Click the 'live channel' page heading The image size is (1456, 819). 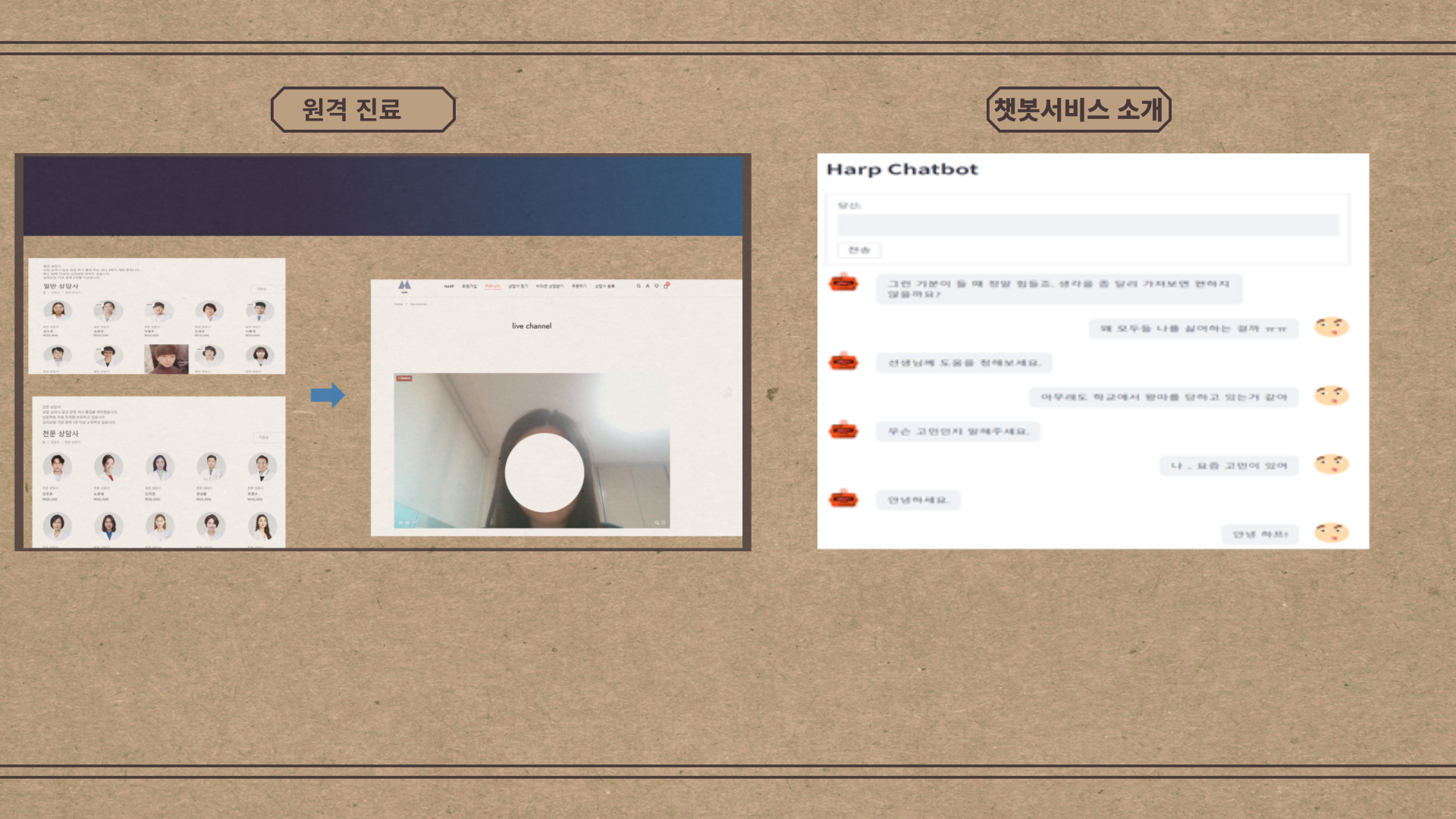point(532,325)
